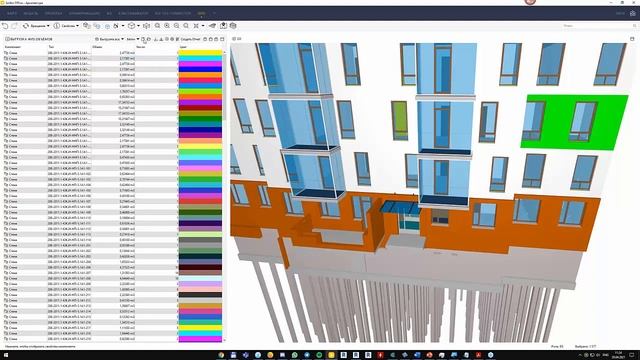
Task: Click the toolbar icon right of the Свойства dropdown
Action: pos(87,26)
